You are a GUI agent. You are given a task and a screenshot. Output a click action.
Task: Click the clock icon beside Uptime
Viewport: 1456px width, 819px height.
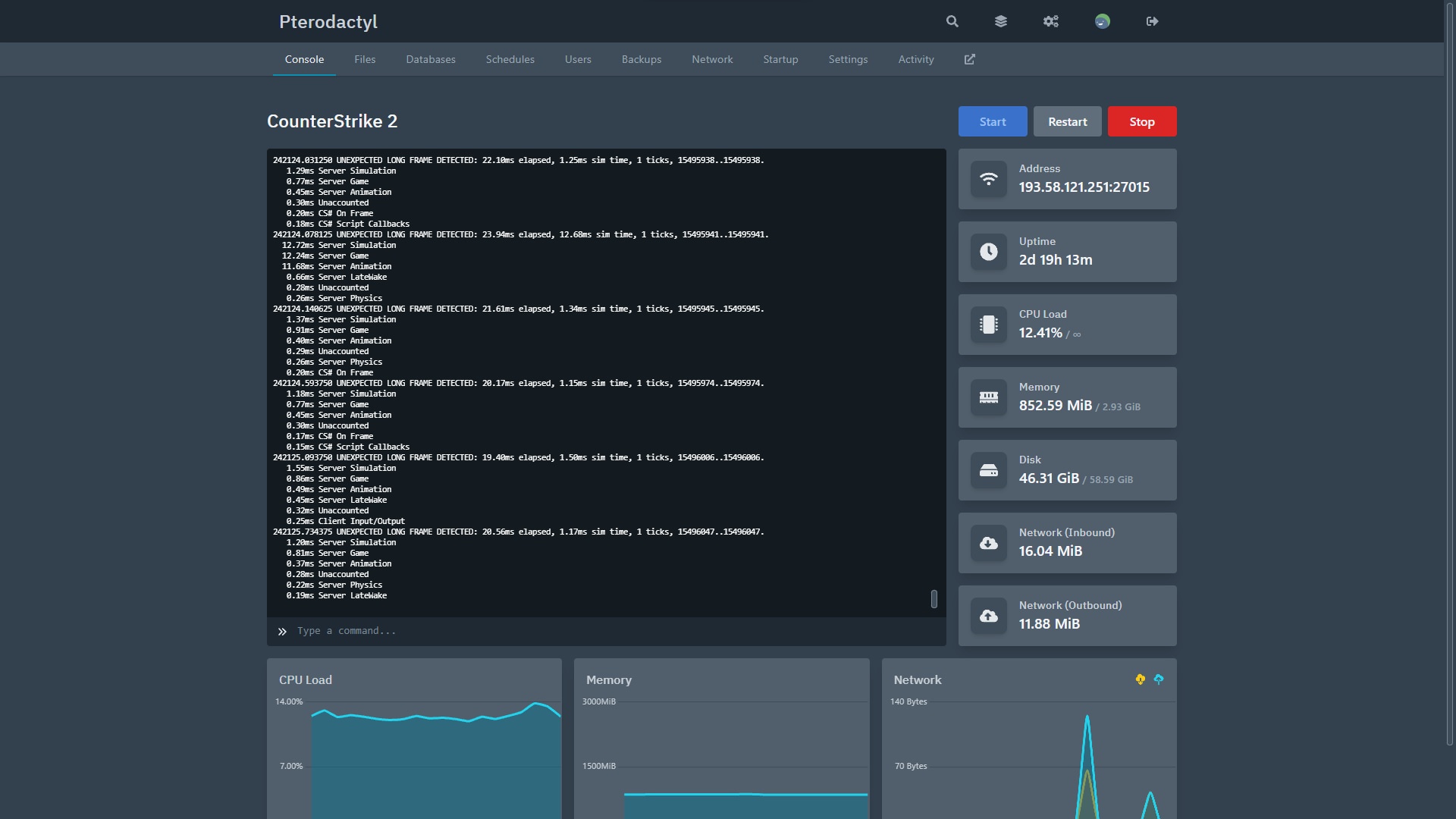point(989,252)
